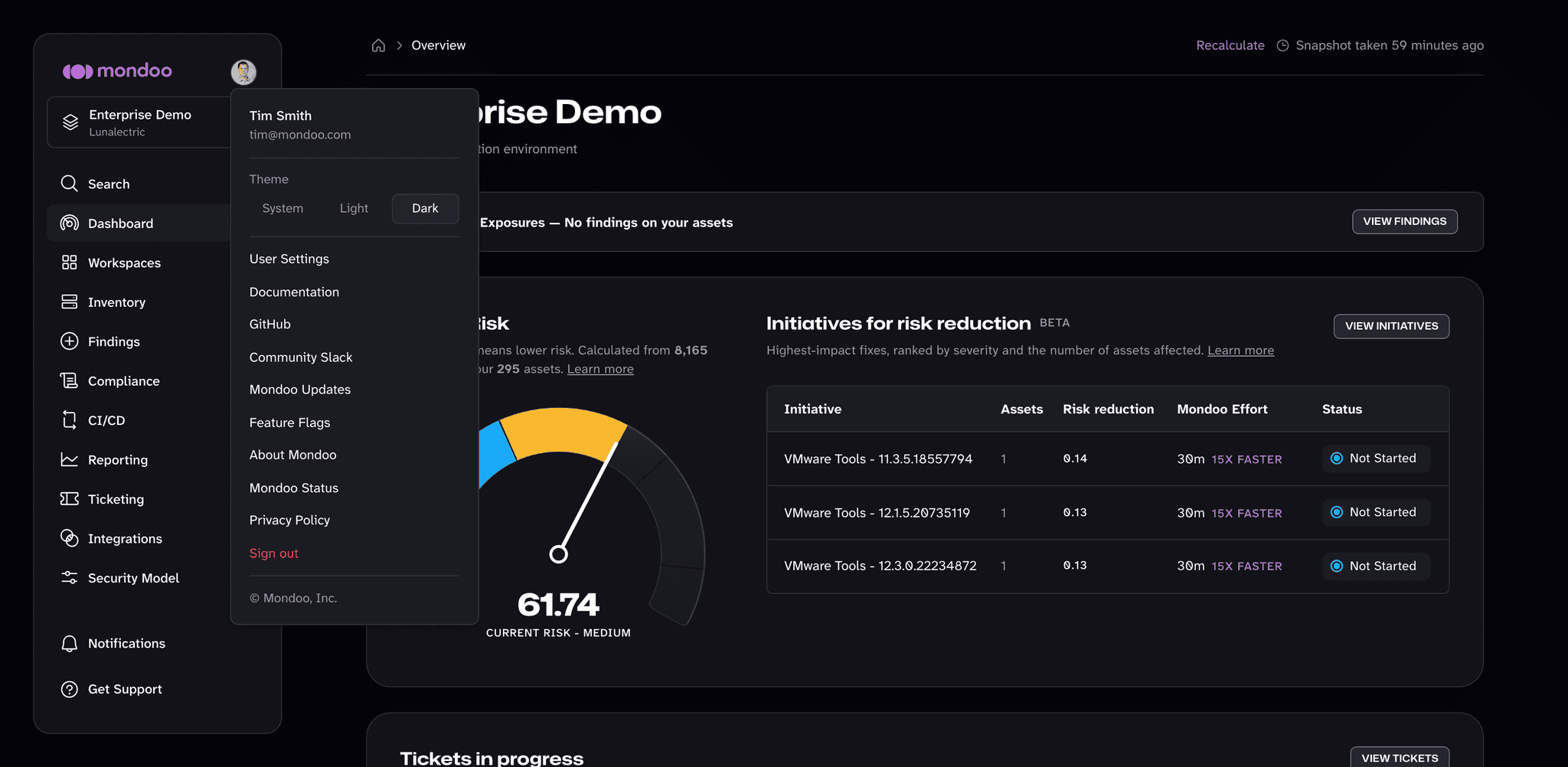Image resolution: width=1568 pixels, height=767 pixels.
Task: Click the Findings plus-circle icon
Action: [x=69, y=341]
